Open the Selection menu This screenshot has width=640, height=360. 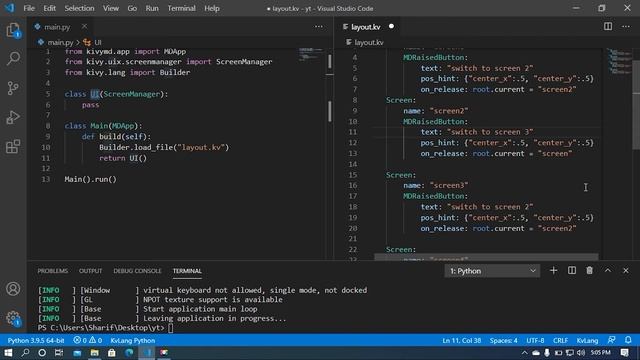click(79, 8)
